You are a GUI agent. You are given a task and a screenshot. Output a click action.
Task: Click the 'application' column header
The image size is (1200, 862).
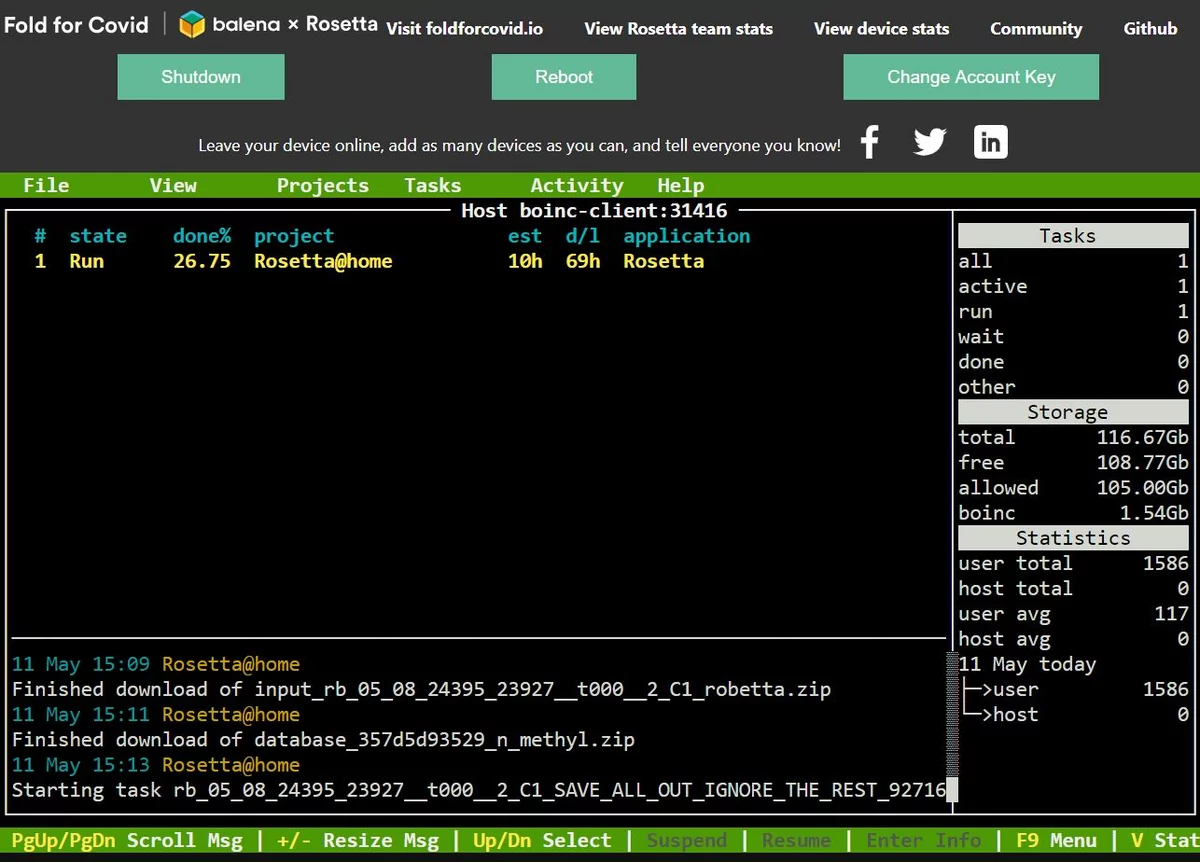point(686,236)
